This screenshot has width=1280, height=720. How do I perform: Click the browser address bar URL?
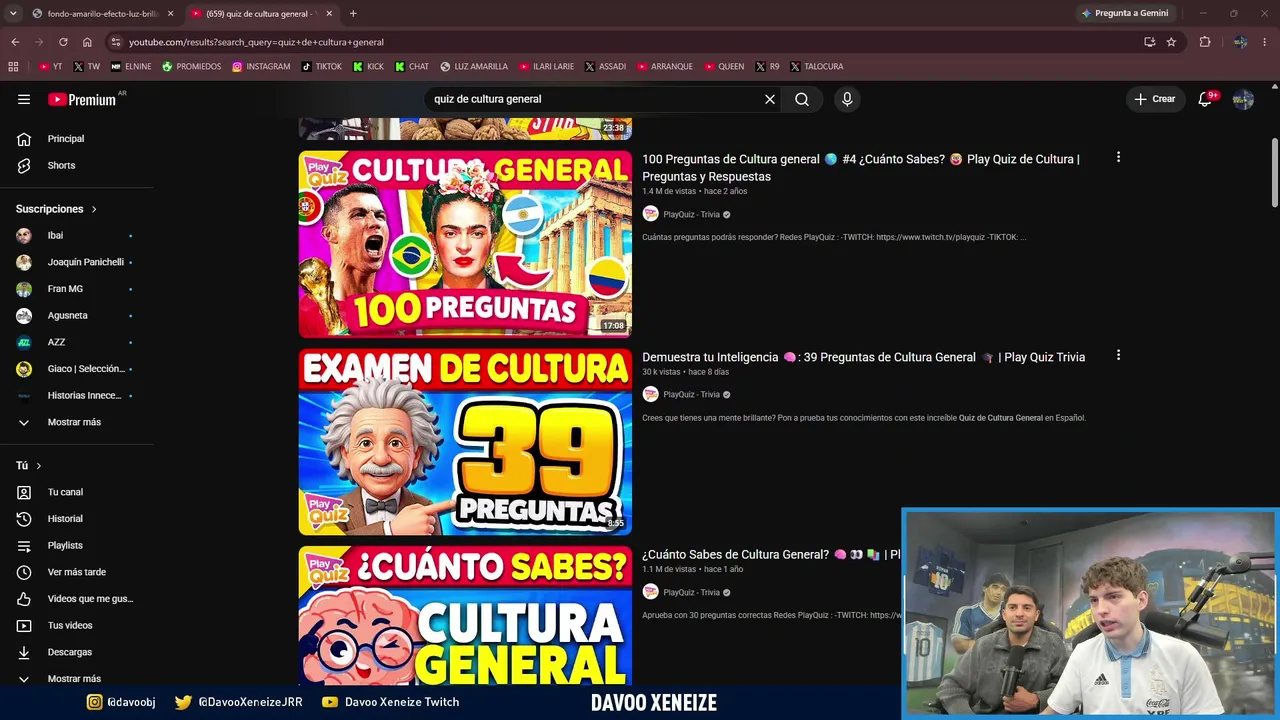pos(256,42)
